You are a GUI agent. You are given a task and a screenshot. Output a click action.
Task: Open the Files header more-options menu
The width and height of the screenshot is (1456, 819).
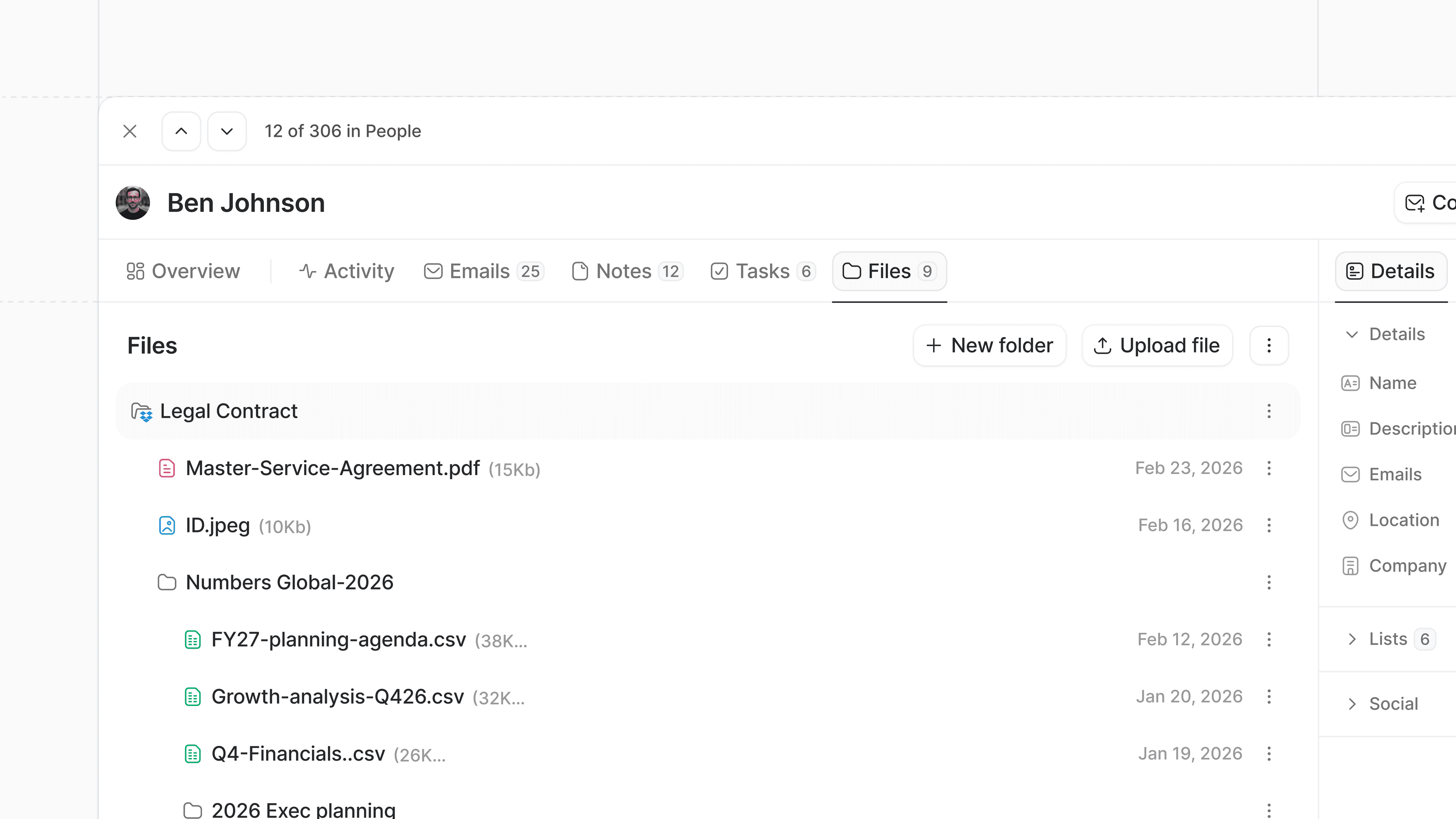1269,345
